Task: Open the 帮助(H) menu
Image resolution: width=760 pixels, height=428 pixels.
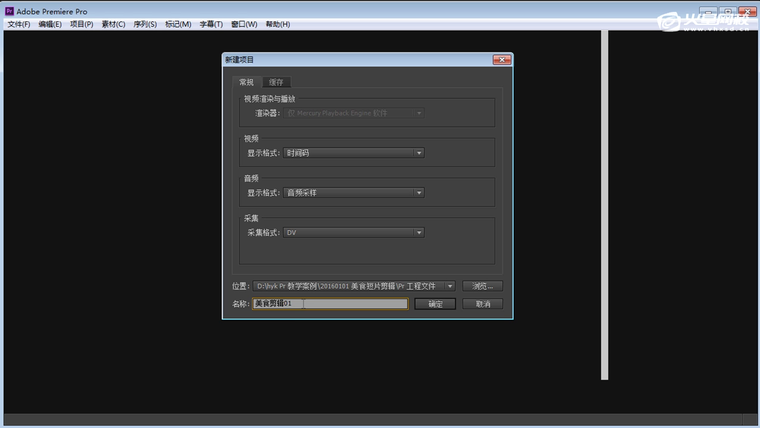Action: click(277, 24)
